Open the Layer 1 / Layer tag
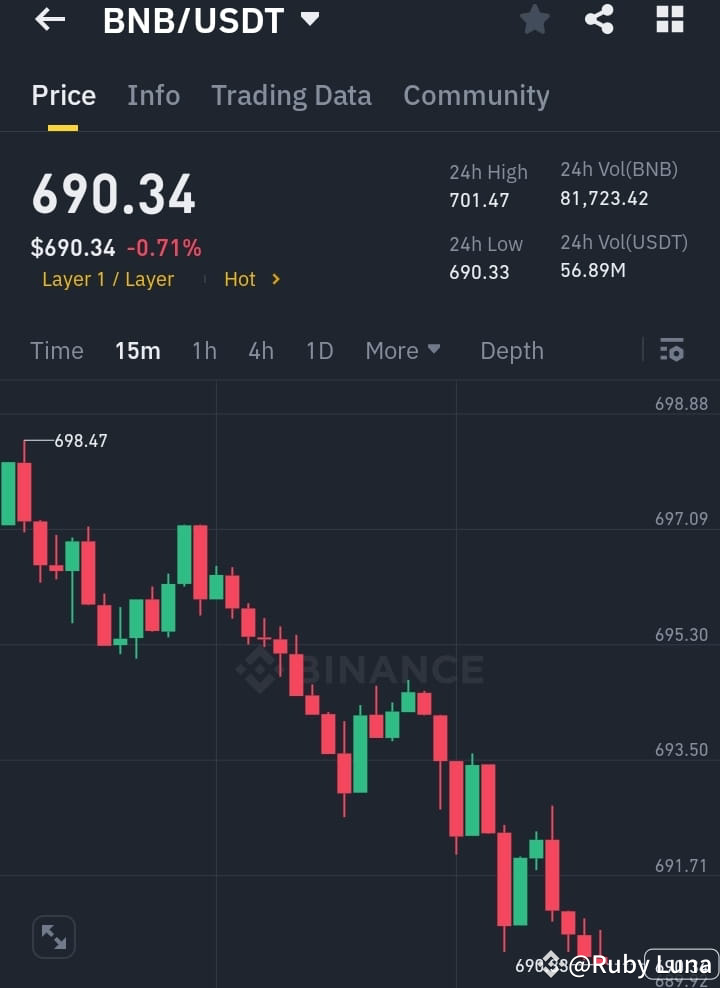The width and height of the screenshot is (720, 988). click(108, 279)
